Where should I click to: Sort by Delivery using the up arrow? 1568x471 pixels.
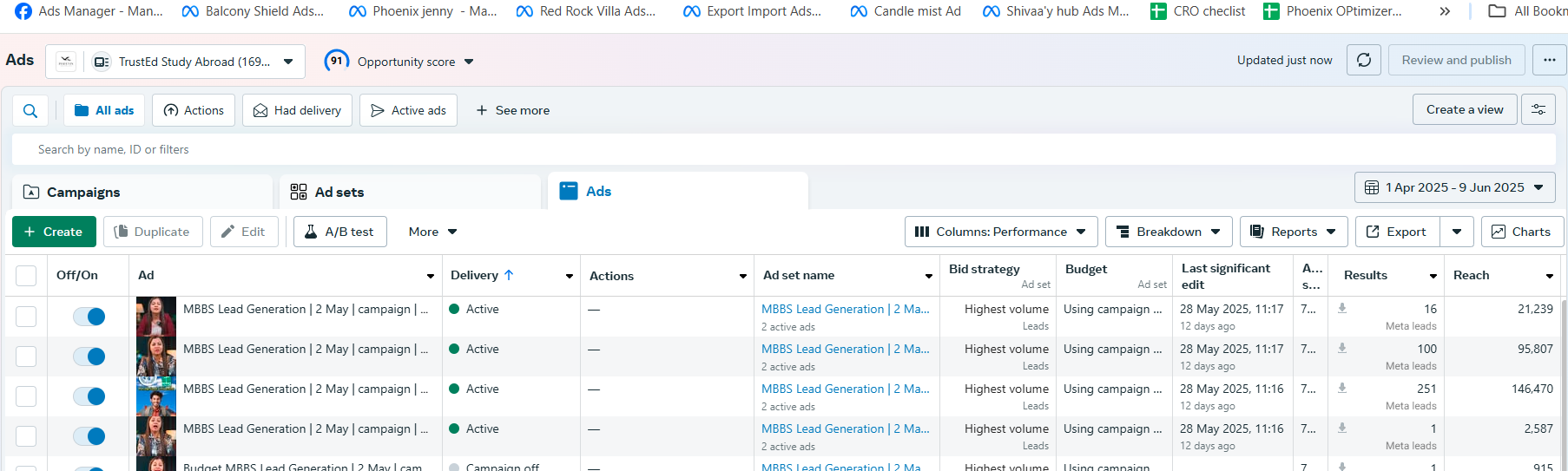pyautogui.click(x=509, y=275)
